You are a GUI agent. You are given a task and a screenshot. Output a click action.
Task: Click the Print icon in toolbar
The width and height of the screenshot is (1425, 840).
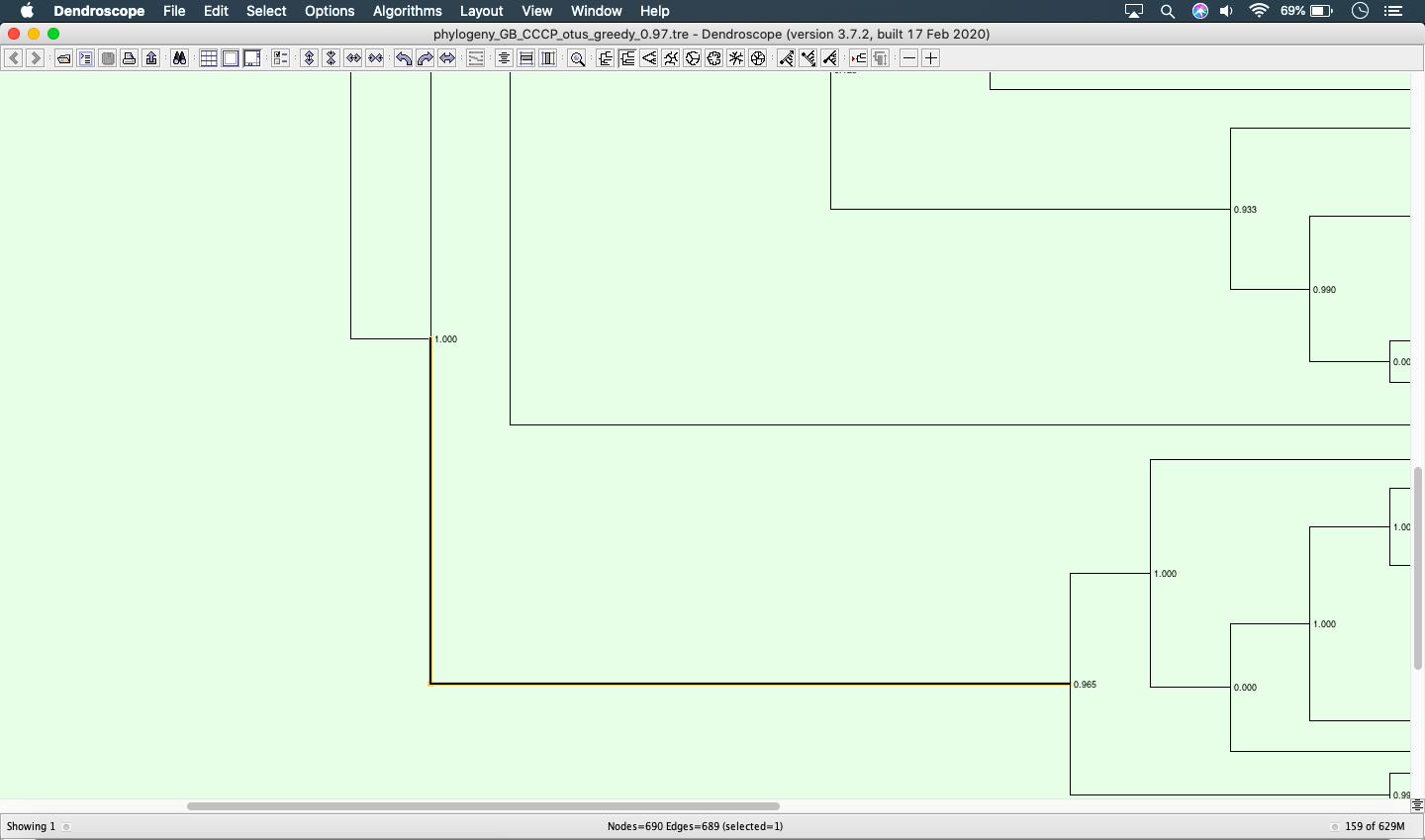[130, 58]
